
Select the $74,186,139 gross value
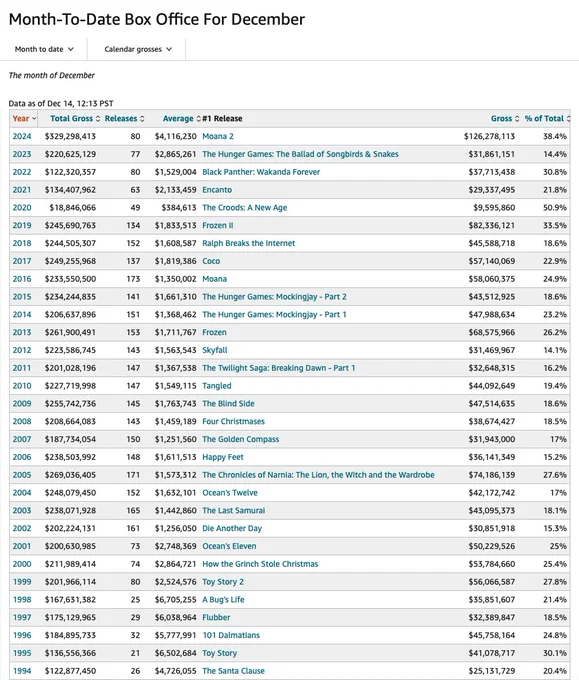coord(492,474)
